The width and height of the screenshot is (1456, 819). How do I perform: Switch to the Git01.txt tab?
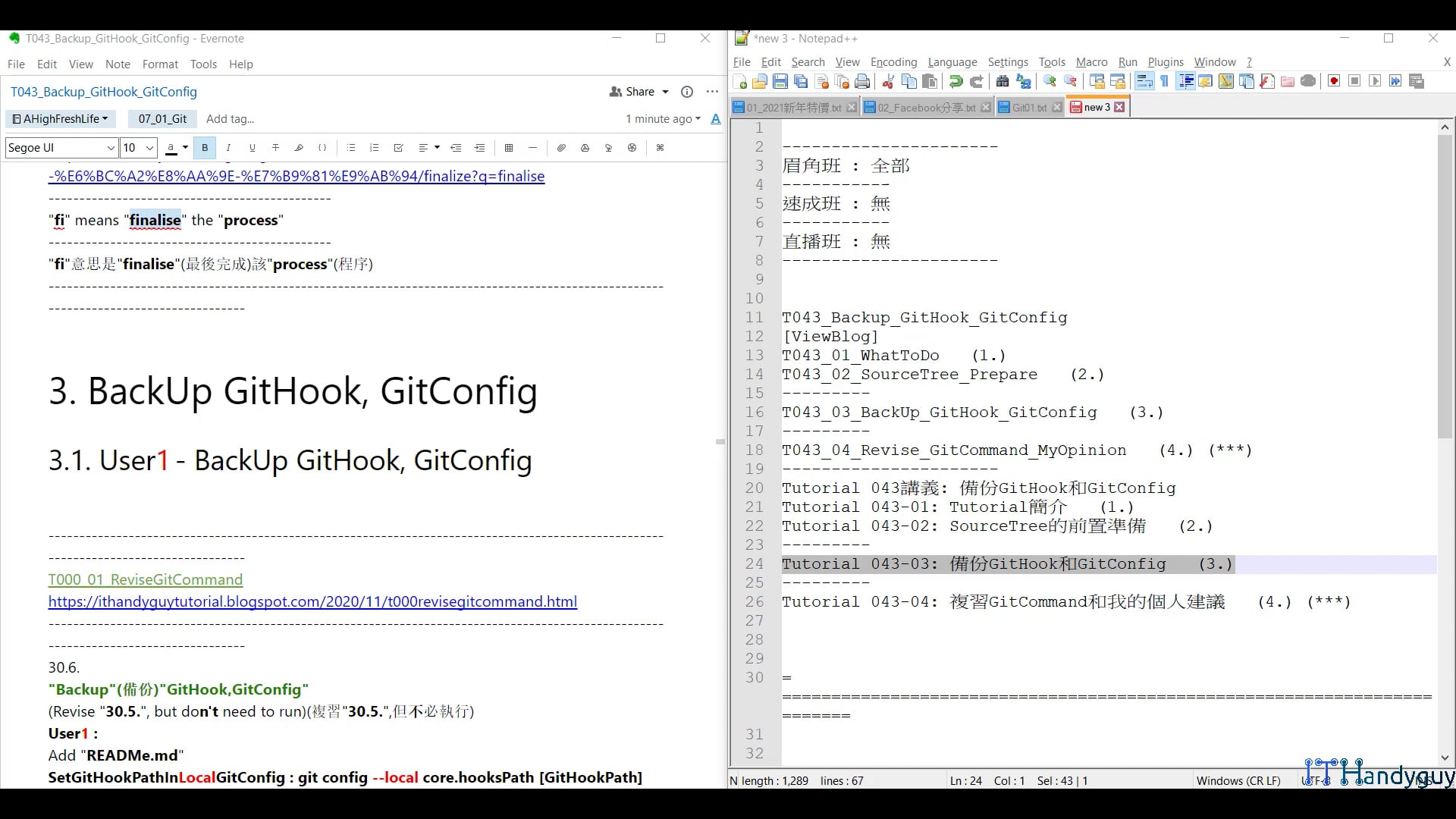coord(1028,107)
